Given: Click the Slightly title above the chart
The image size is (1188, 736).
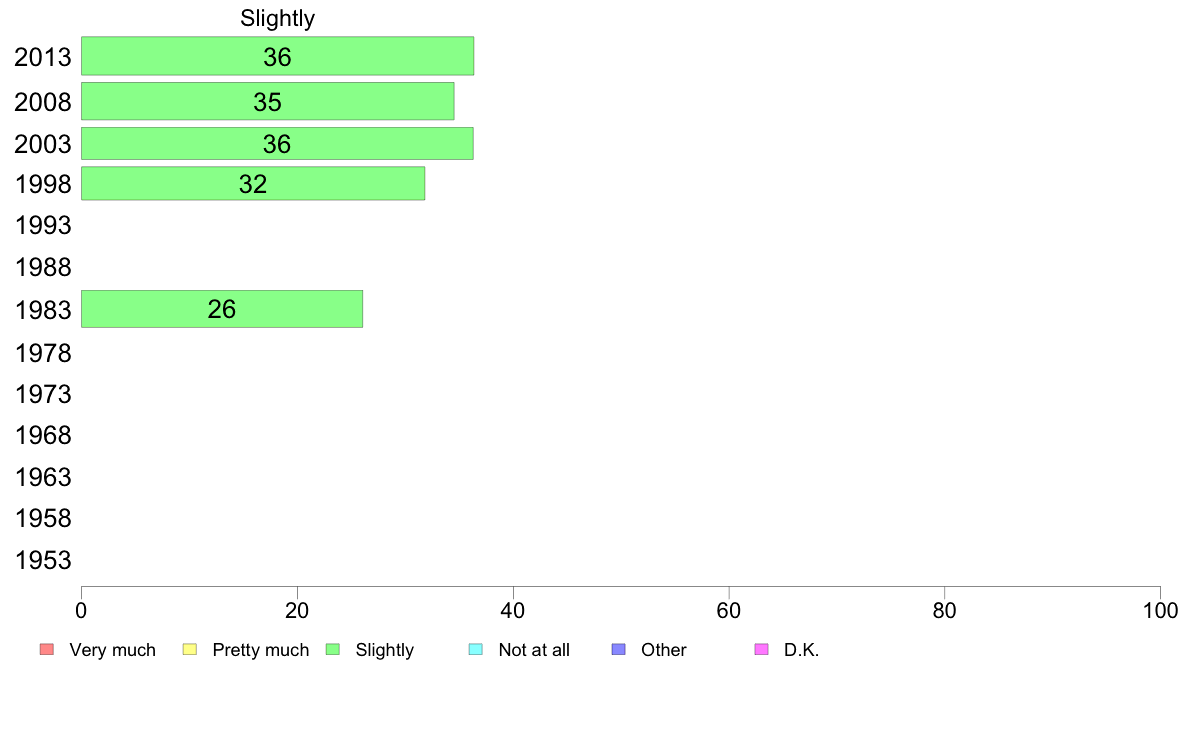Looking at the screenshot, I should 278,18.
